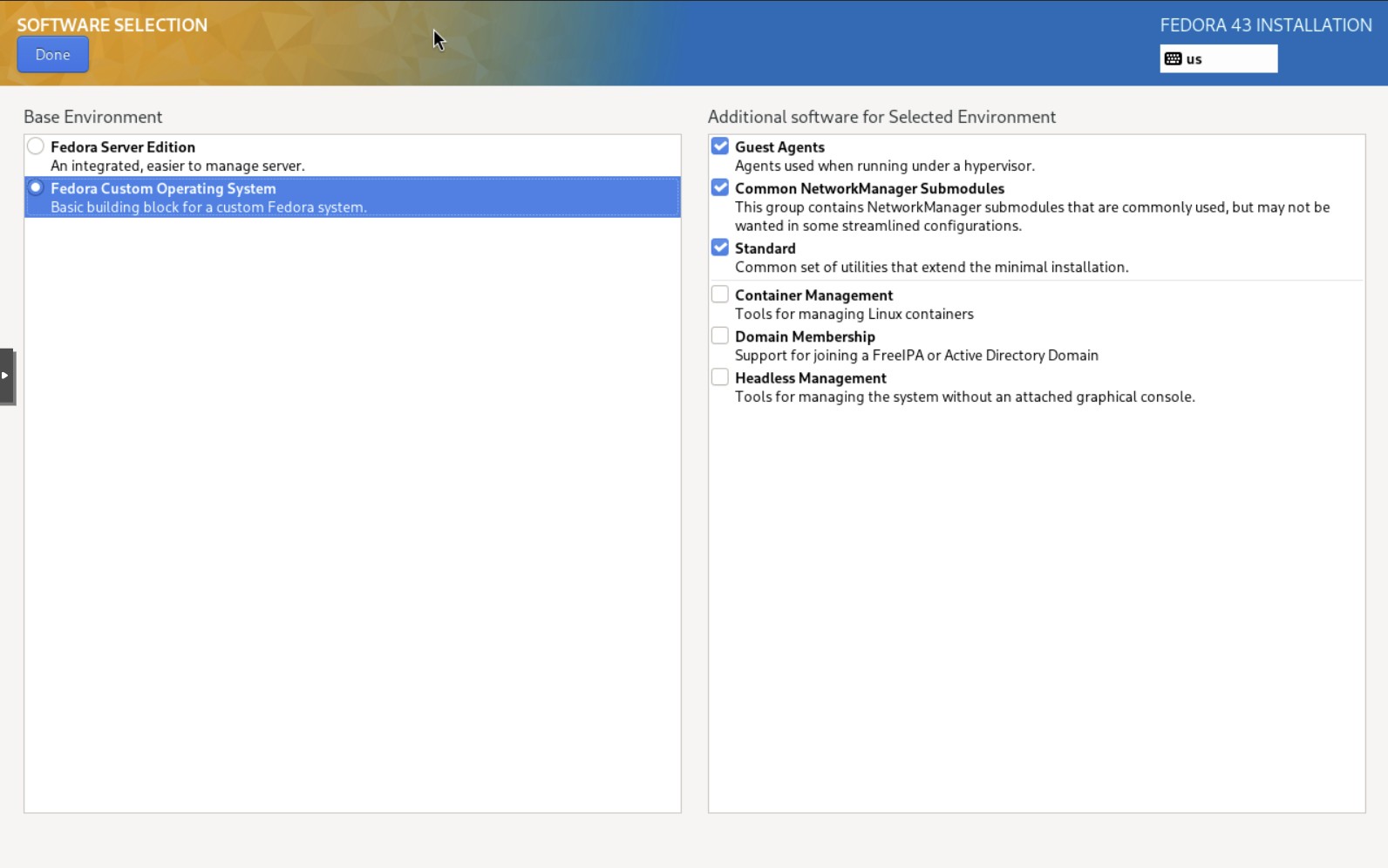Click the 'Common NetworkManager Submodules' label text
Image resolution: width=1388 pixels, height=868 pixels.
pyautogui.click(x=868, y=188)
